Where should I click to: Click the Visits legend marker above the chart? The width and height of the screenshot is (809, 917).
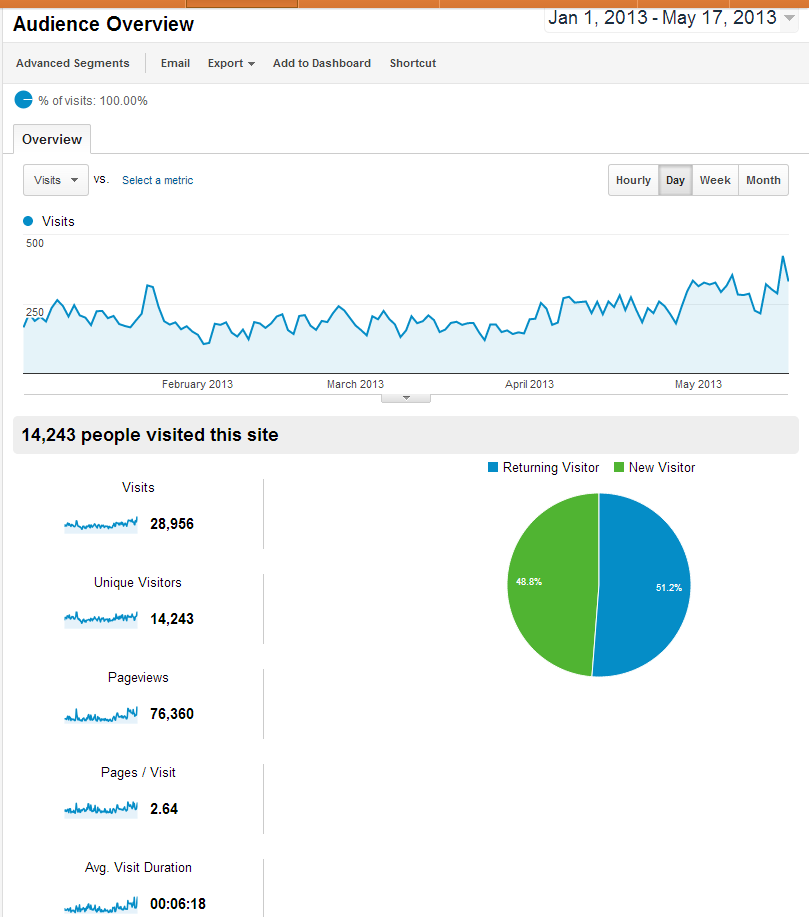[x=28, y=221]
